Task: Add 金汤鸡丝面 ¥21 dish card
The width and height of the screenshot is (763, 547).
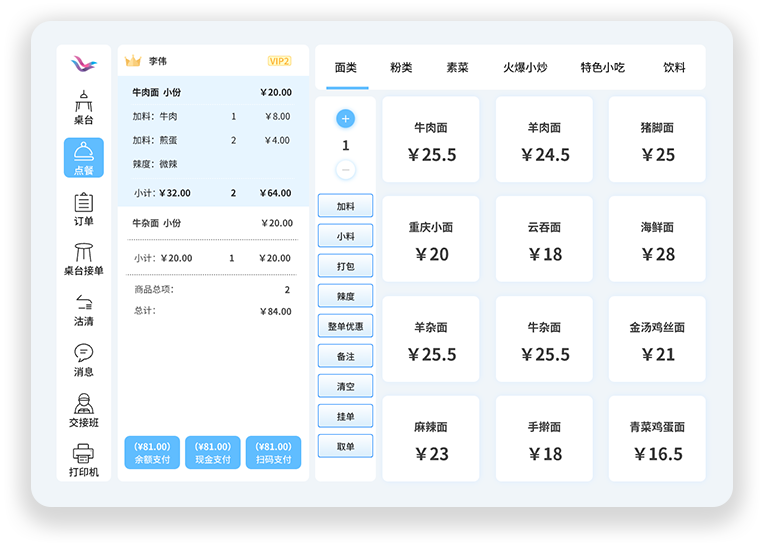Action: (657, 339)
